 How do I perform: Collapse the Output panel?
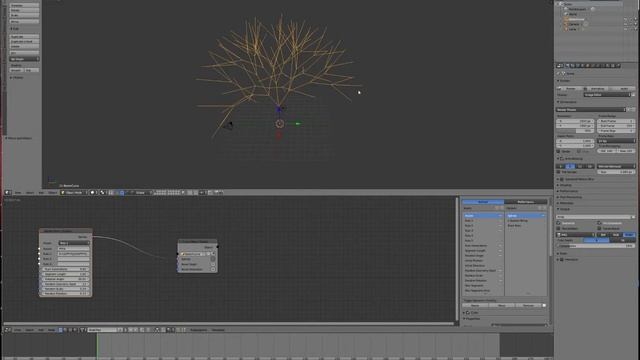(x=565, y=209)
